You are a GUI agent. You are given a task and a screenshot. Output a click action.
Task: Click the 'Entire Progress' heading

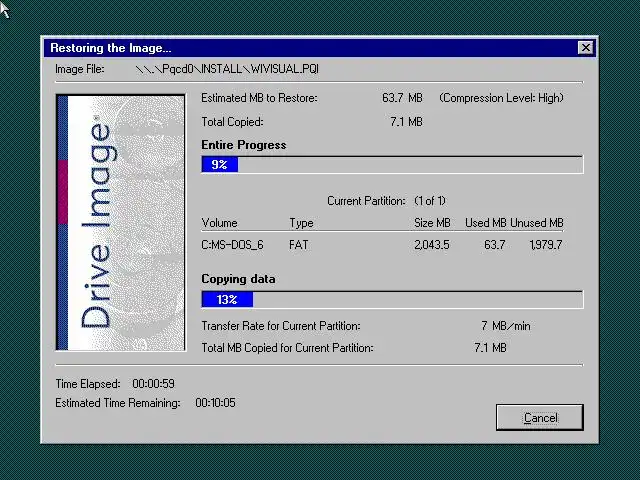pos(244,145)
